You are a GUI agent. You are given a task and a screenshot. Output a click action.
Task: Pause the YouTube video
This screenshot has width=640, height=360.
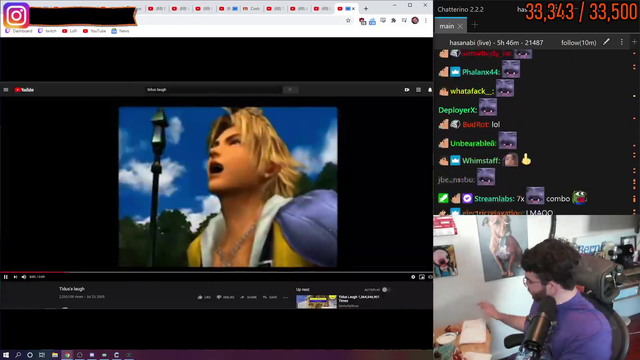click(6, 277)
